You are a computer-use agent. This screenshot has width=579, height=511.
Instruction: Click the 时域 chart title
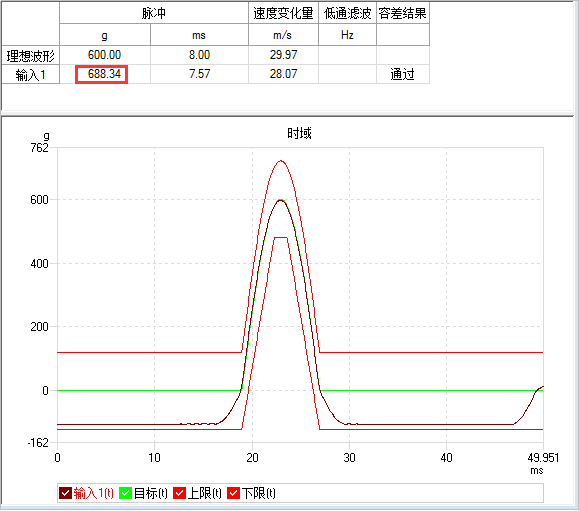pos(299,133)
